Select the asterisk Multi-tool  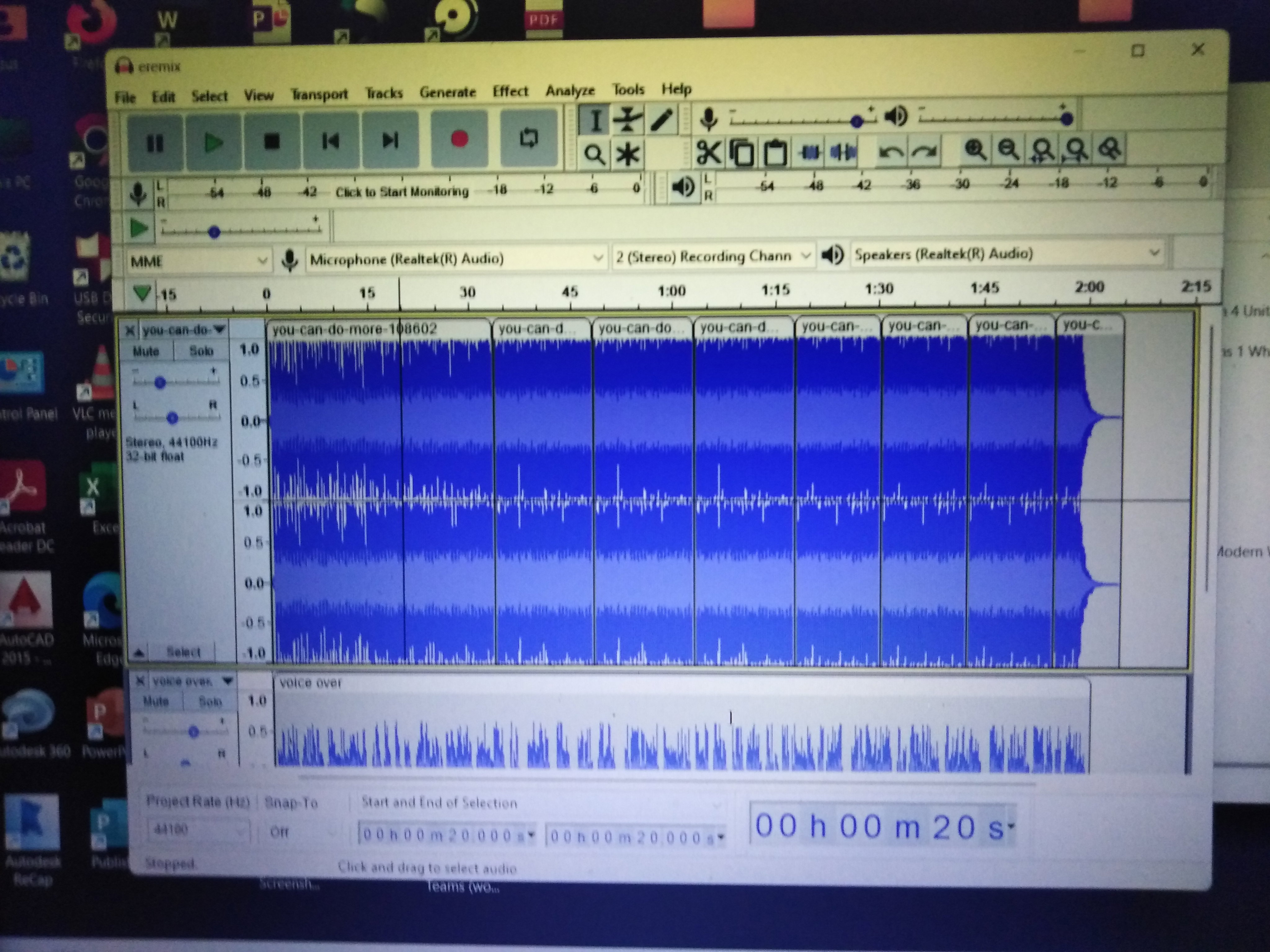click(628, 154)
